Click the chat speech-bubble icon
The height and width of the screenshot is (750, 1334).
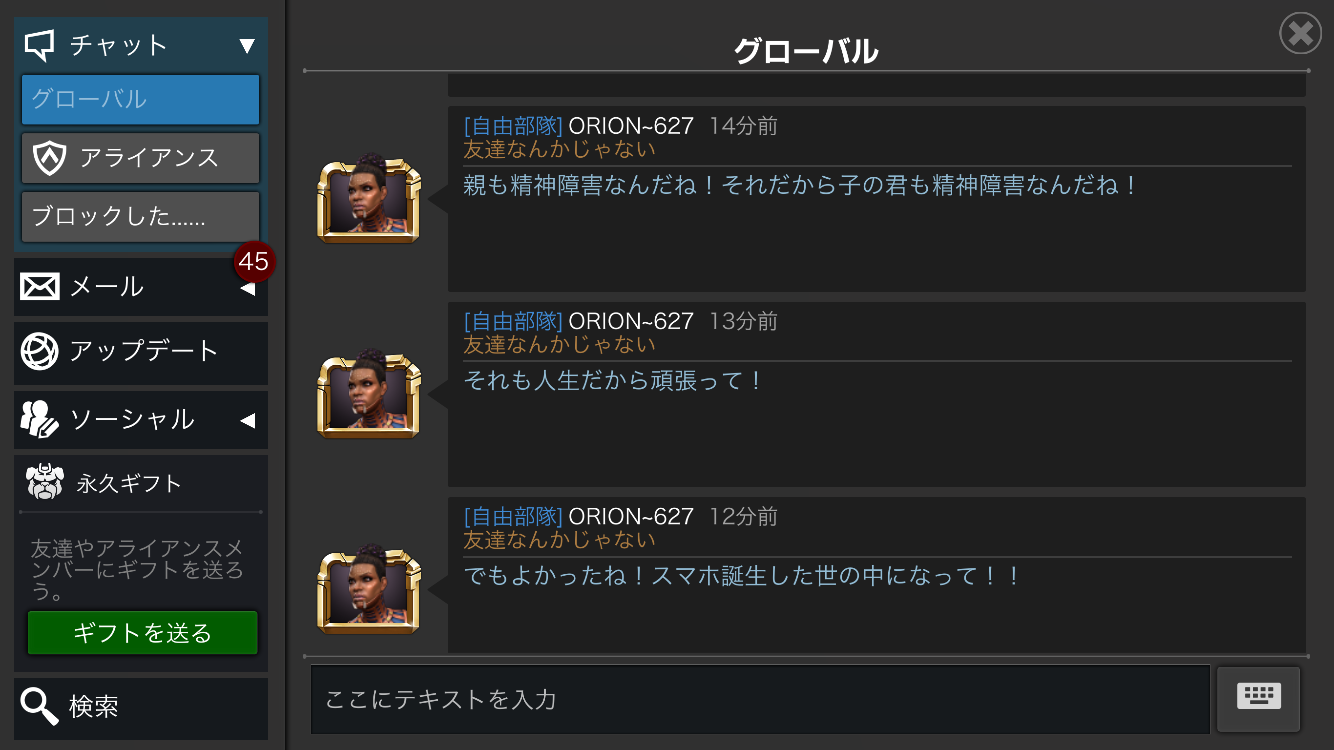coord(39,45)
